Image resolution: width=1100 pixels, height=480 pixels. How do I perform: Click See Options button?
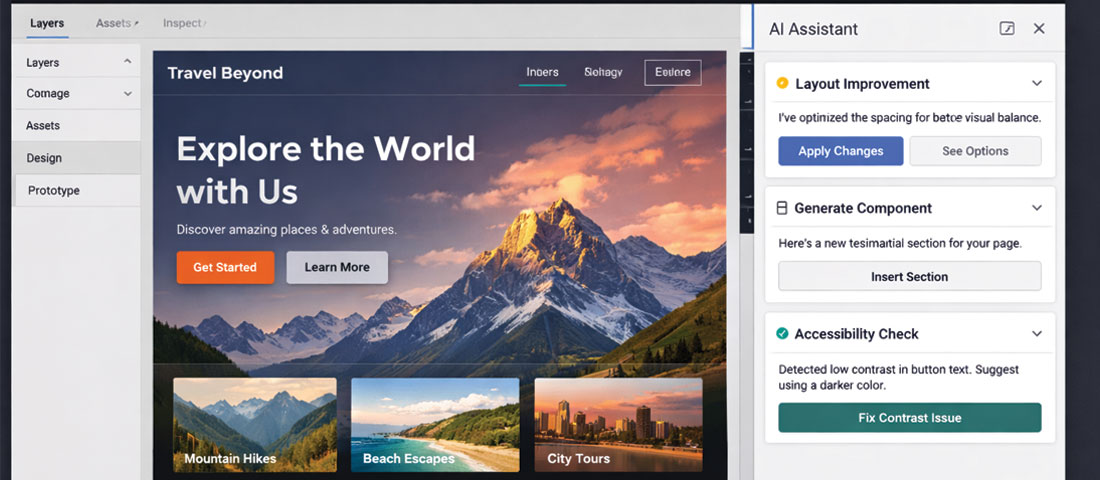975,151
